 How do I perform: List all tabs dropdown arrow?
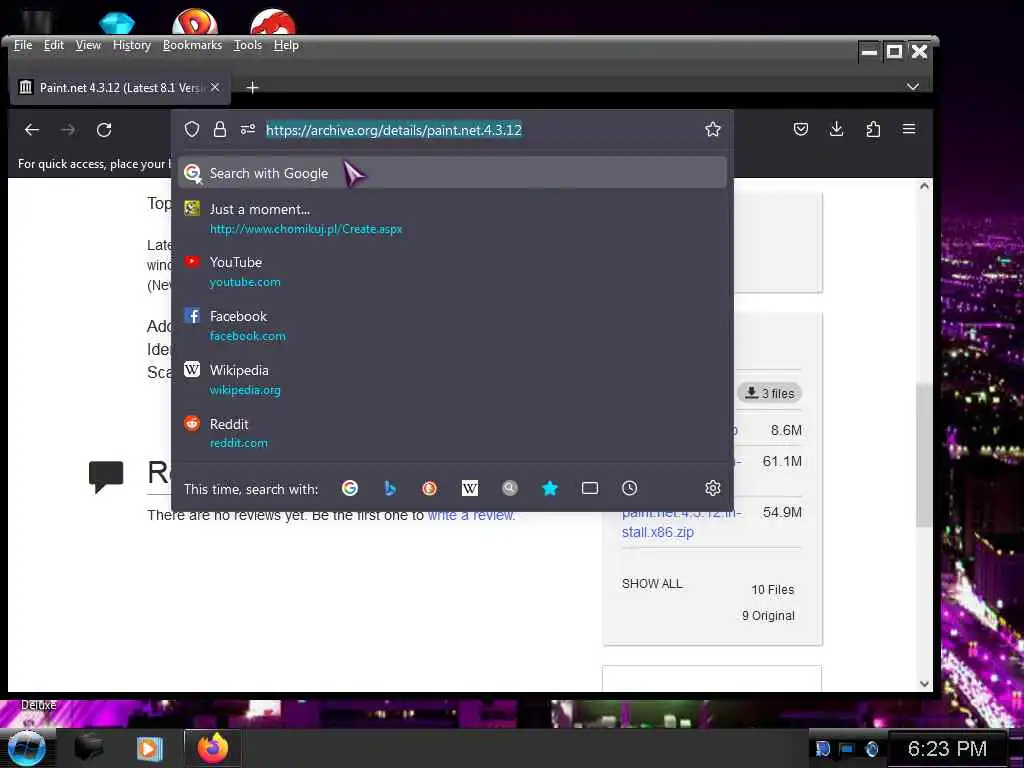(913, 87)
